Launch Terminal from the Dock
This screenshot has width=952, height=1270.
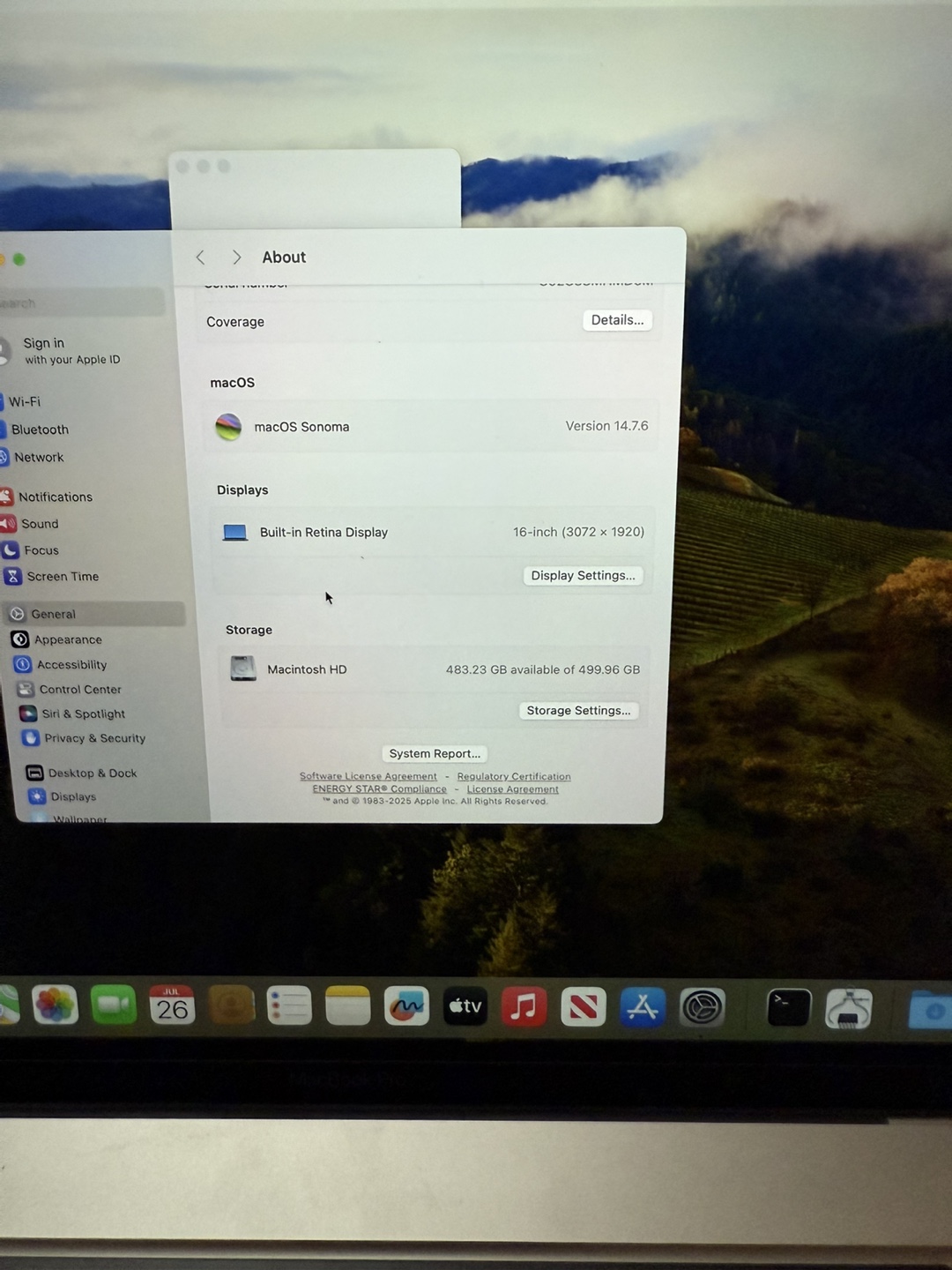(x=788, y=1008)
